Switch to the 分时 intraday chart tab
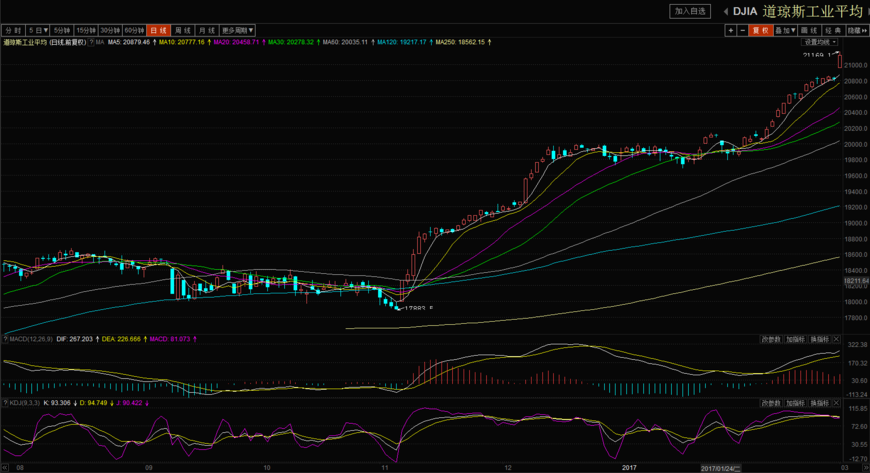 coord(13,31)
